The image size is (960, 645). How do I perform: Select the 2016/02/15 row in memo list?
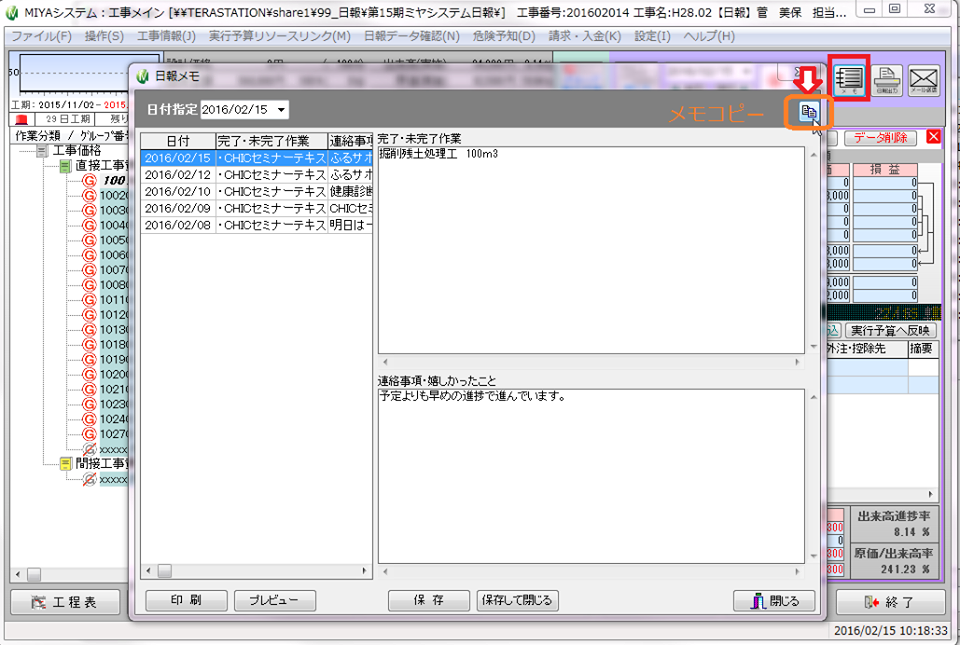coord(256,158)
